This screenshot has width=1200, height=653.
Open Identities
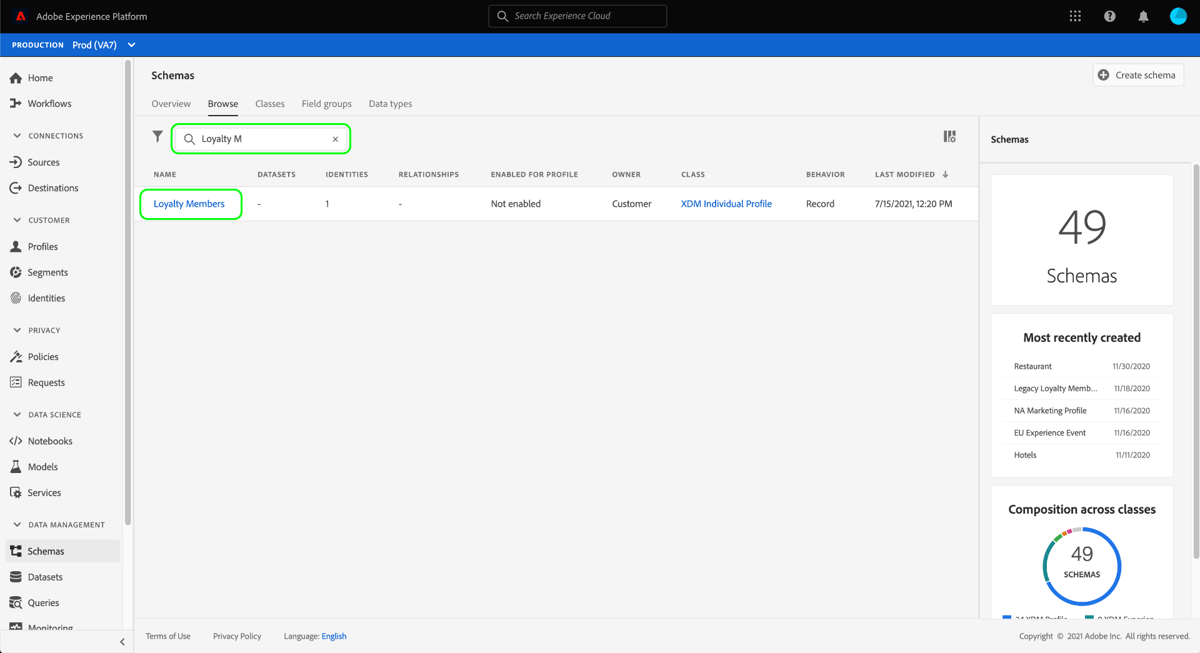coord(47,297)
